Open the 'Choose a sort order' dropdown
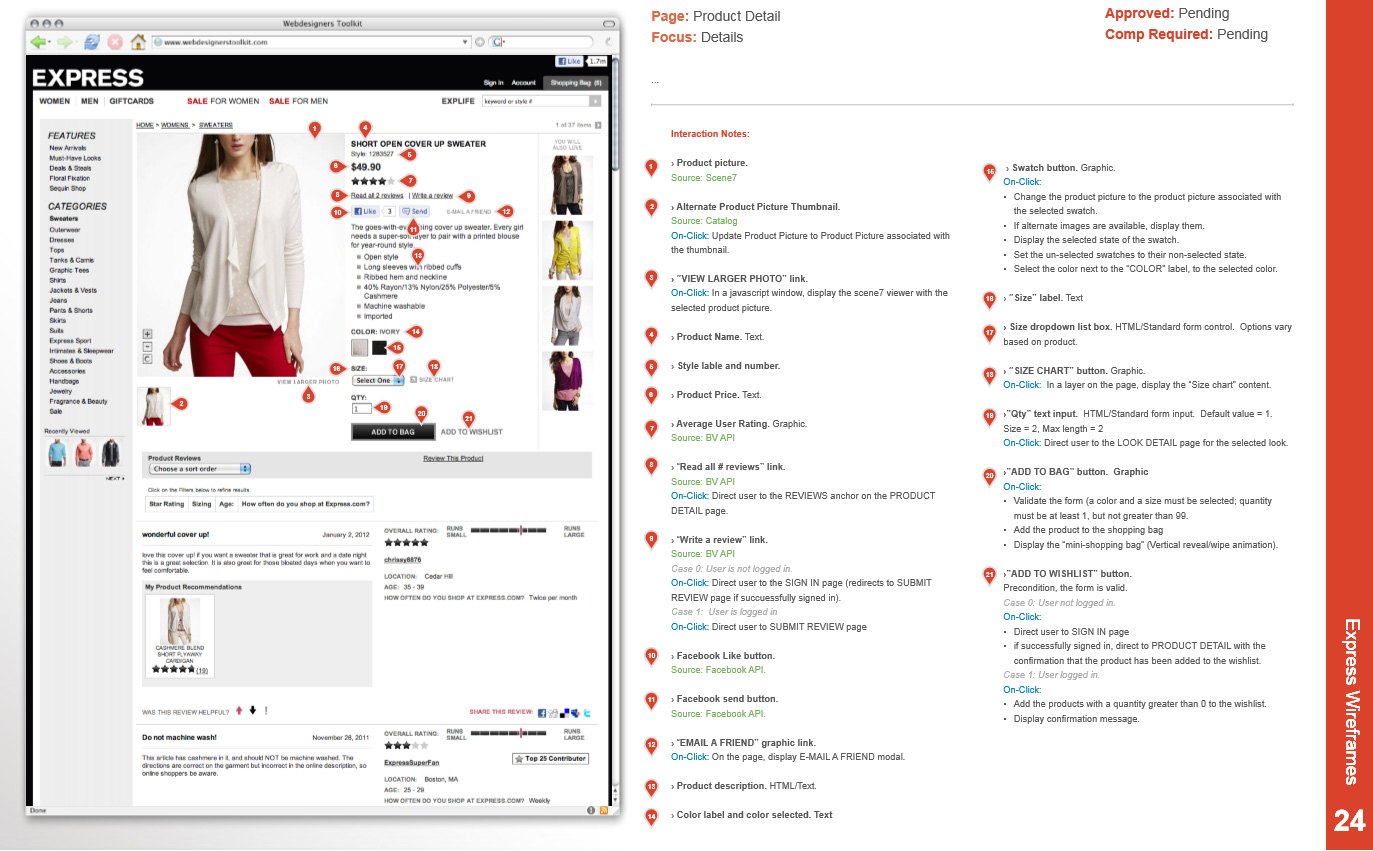This screenshot has width=1373, height=851. click(200, 468)
